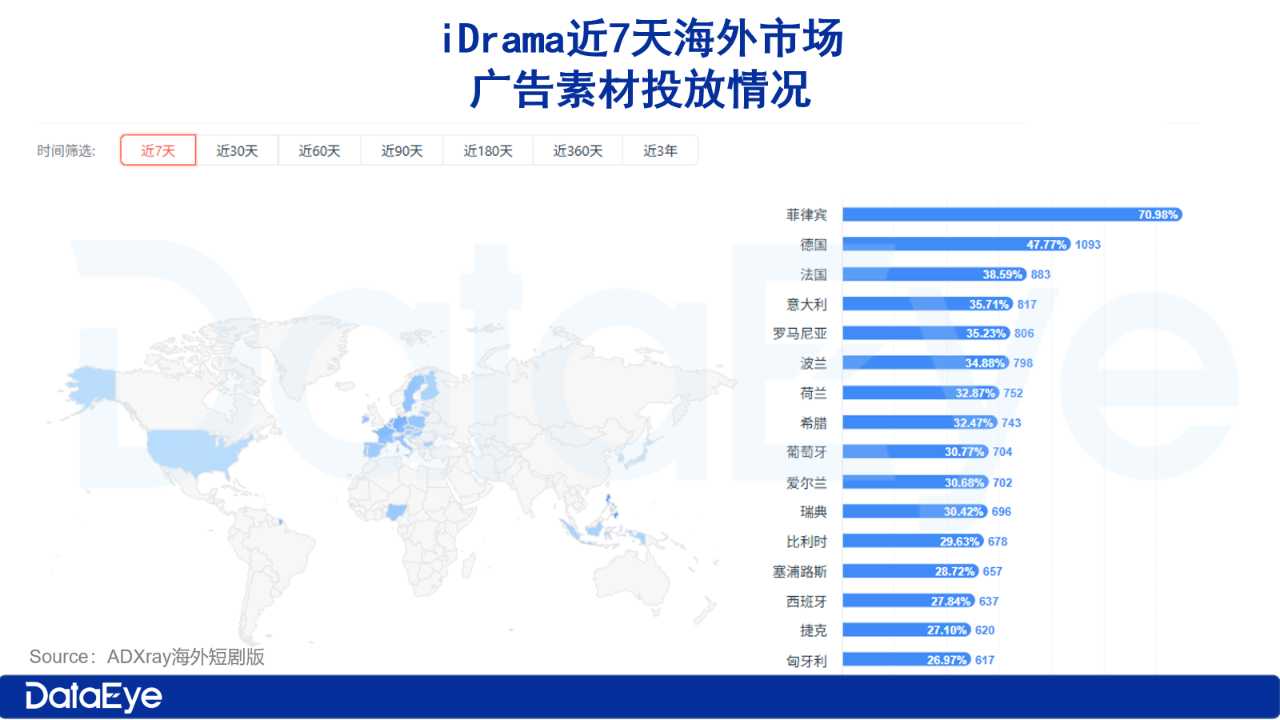Select the 法国 38.59% bar

[935, 274]
